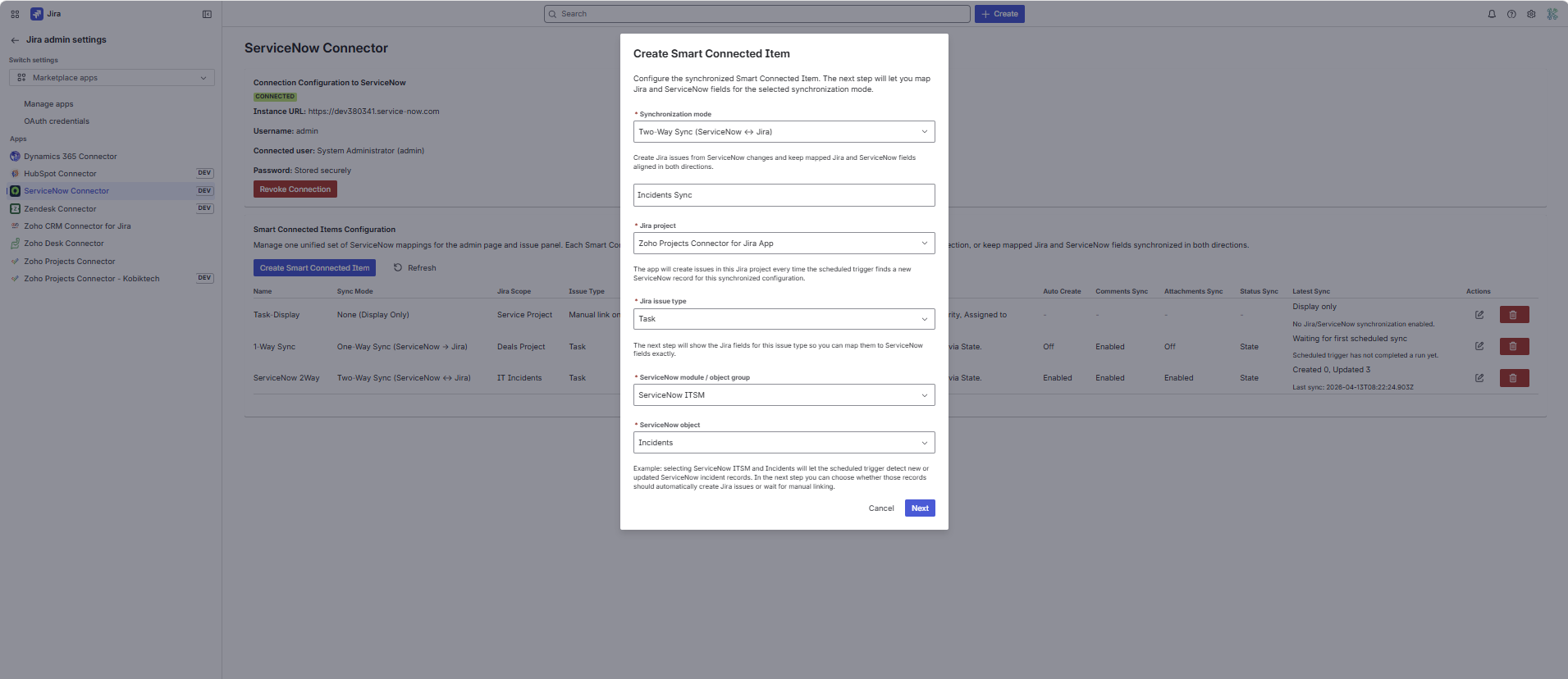Click the ServiceNow 2Way name cell
Image resolution: width=1568 pixels, height=679 pixels.
click(x=286, y=378)
